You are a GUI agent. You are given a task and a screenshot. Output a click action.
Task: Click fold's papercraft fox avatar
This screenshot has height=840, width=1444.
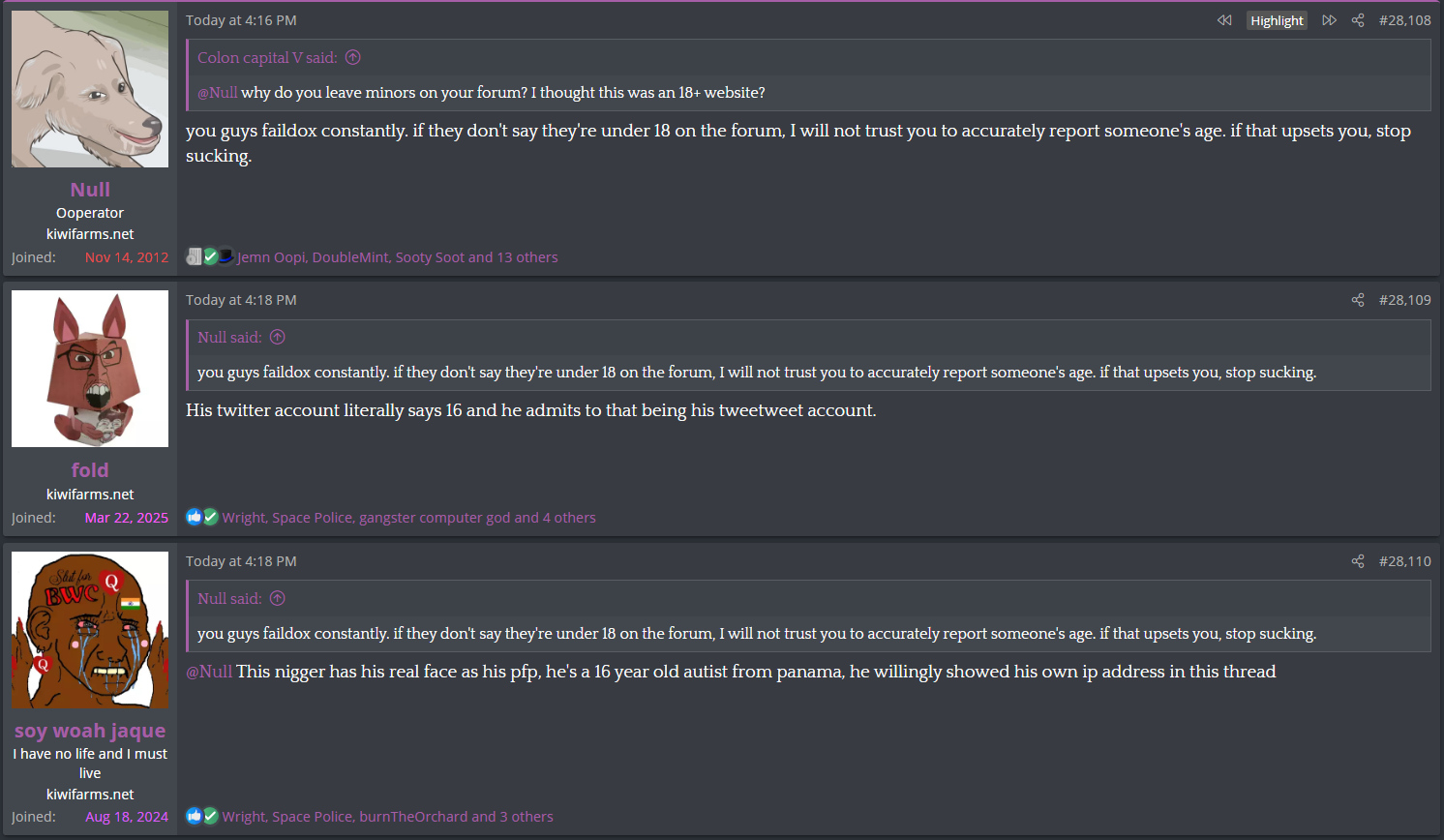click(x=90, y=369)
